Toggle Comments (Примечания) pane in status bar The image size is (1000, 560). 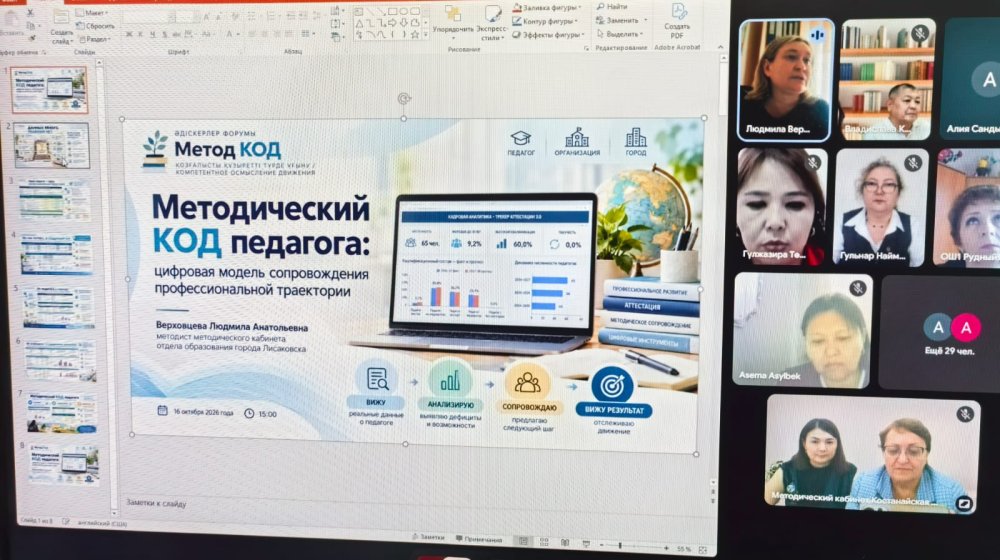point(479,539)
